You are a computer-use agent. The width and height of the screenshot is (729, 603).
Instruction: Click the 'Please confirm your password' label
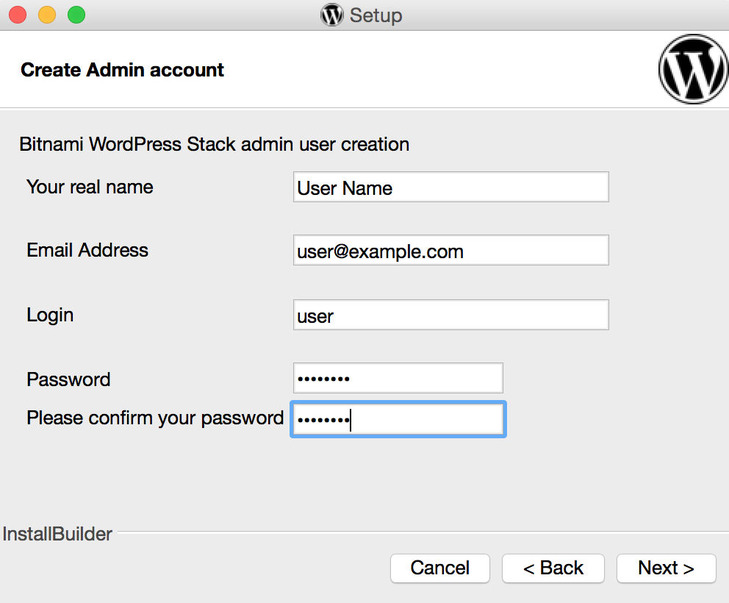pyautogui.click(x=155, y=418)
